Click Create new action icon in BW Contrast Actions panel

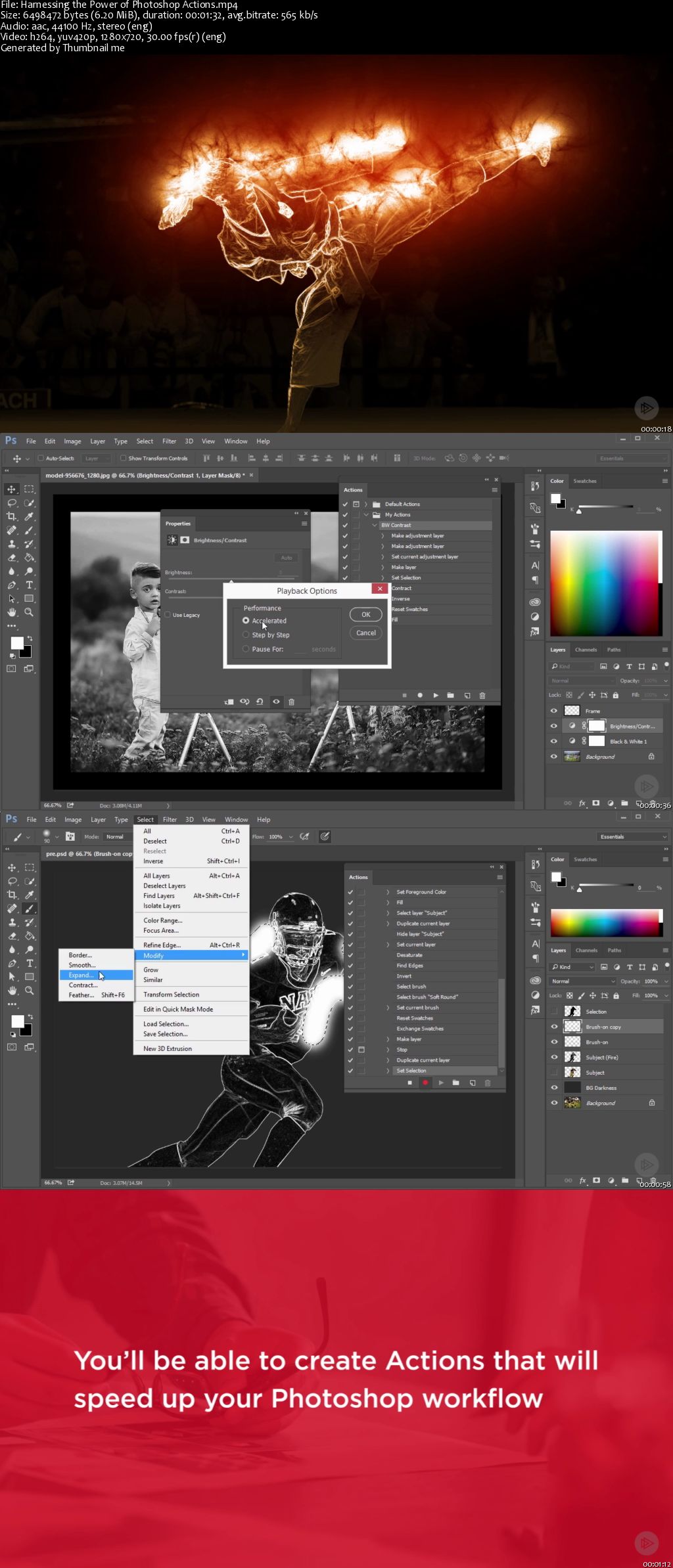(x=467, y=695)
